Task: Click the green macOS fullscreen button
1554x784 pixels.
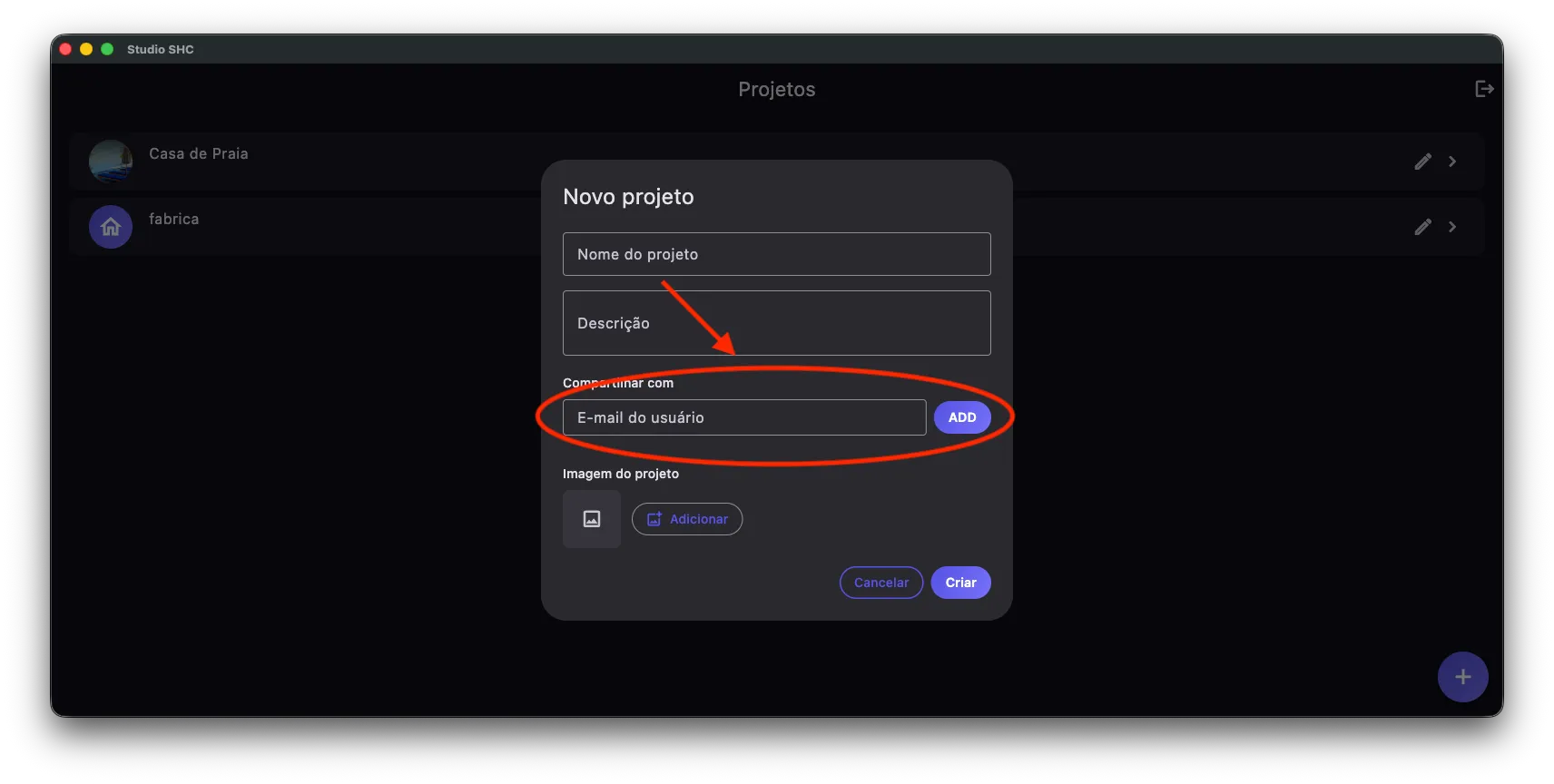Action: tap(107, 49)
